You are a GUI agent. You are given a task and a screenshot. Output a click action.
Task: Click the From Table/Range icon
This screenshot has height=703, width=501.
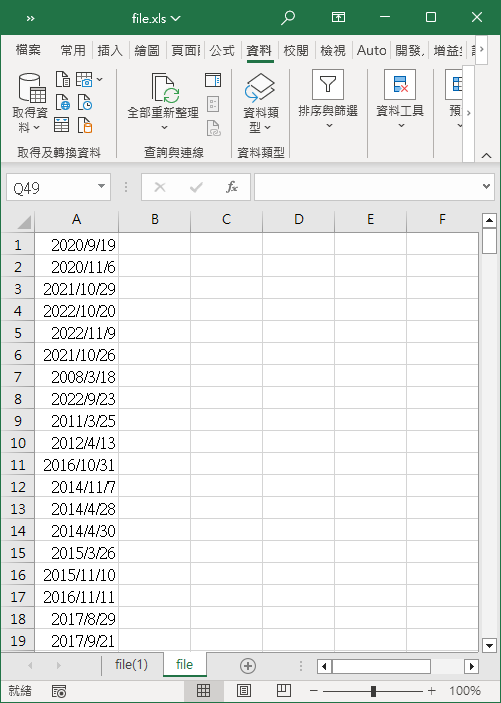[x=62, y=125]
